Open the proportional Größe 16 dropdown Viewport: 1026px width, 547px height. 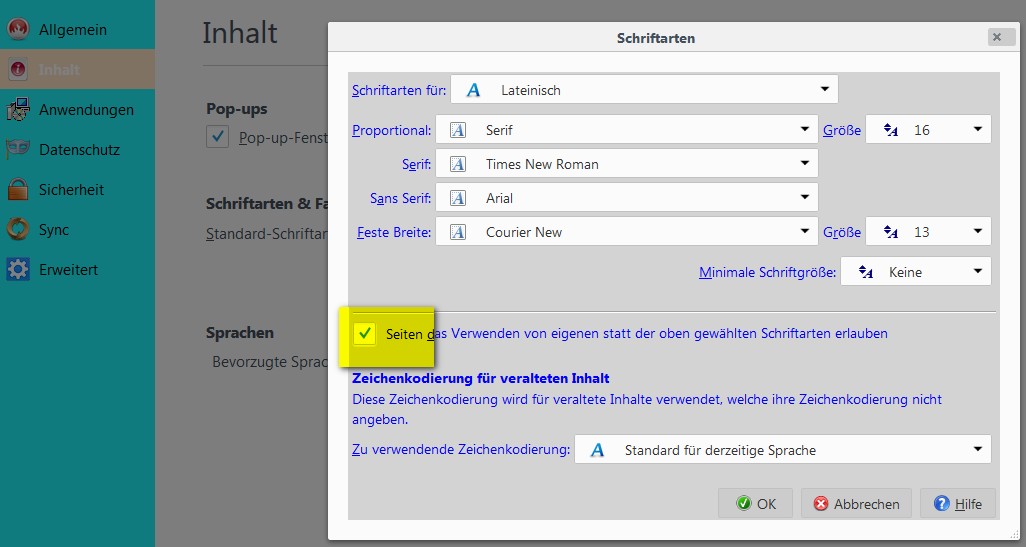pyautogui.click(x=929, y=130)
